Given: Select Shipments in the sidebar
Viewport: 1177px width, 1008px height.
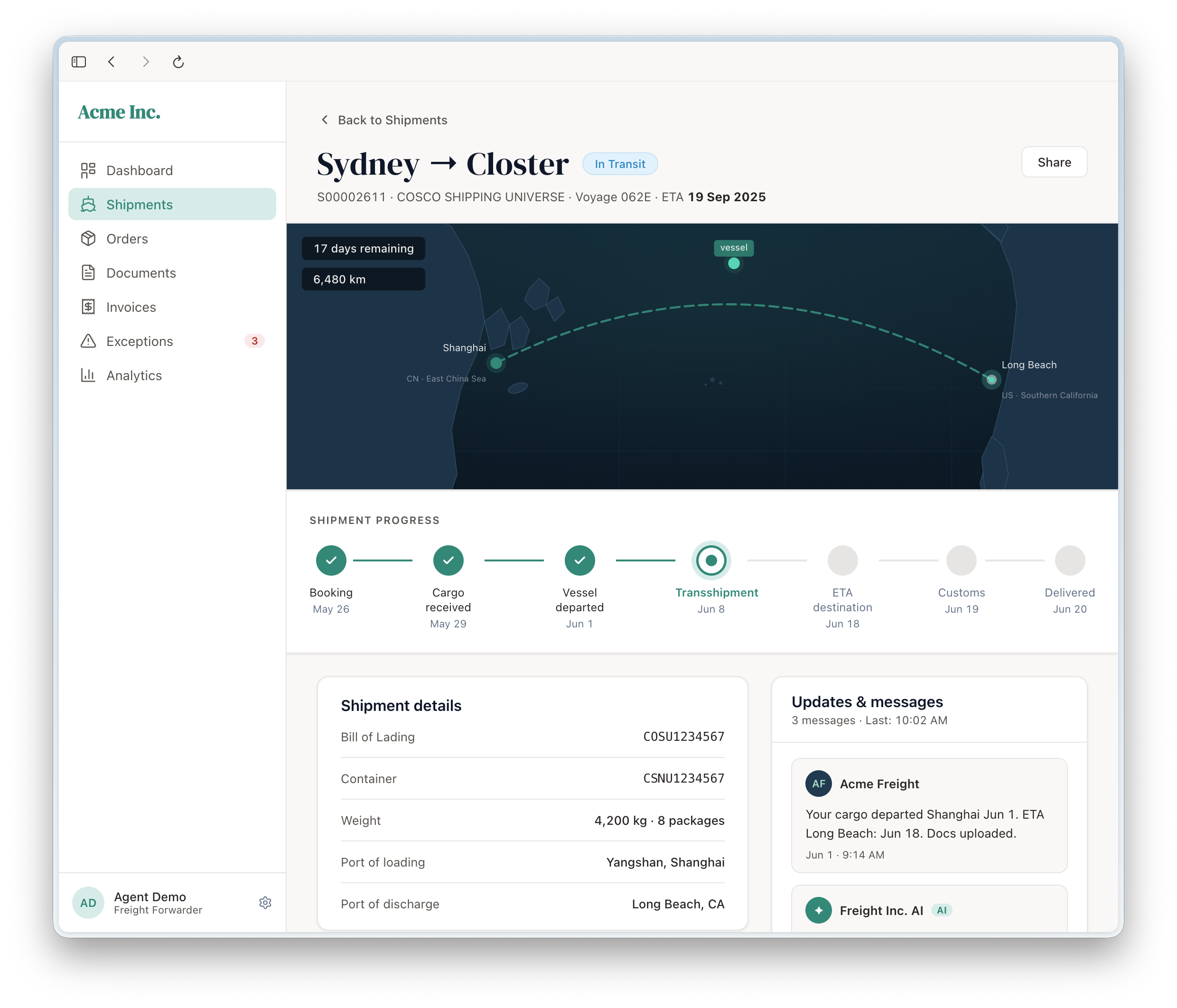Looking at the screenshot, I should click(172, 205).
